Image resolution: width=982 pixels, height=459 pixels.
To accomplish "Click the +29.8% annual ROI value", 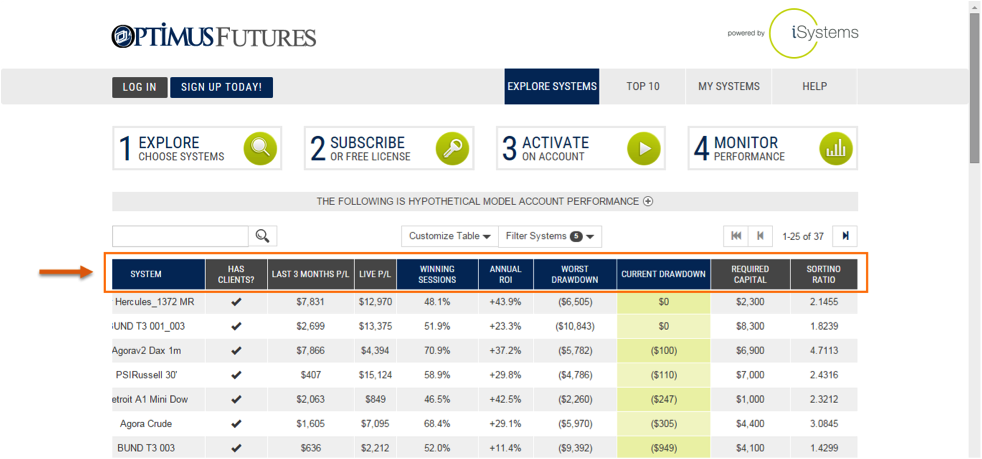I will (506, 375).
